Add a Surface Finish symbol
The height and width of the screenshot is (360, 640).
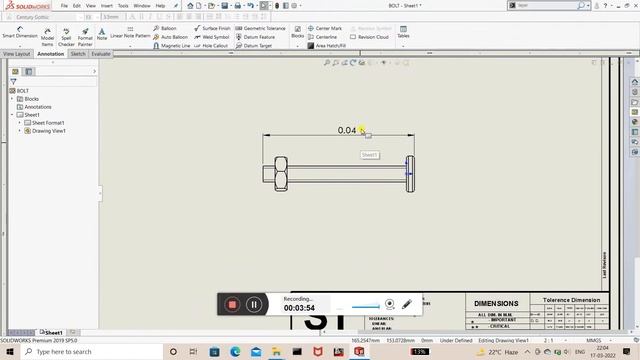click(212, 28)
